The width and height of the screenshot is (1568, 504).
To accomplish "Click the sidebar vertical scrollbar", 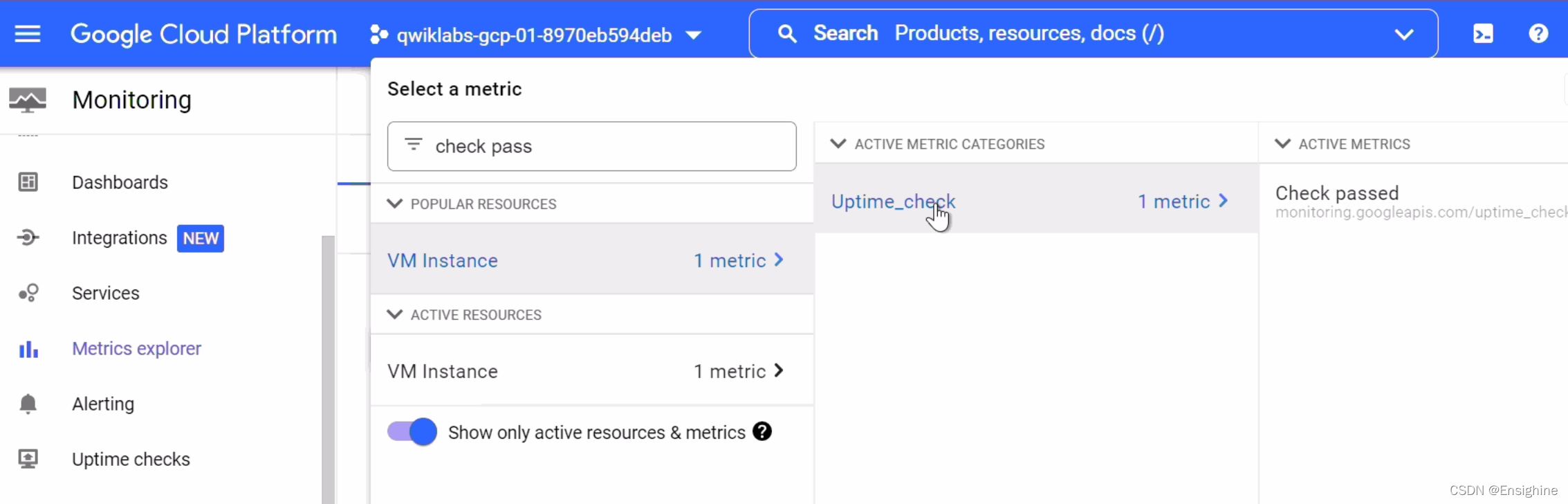I will 328,370.
